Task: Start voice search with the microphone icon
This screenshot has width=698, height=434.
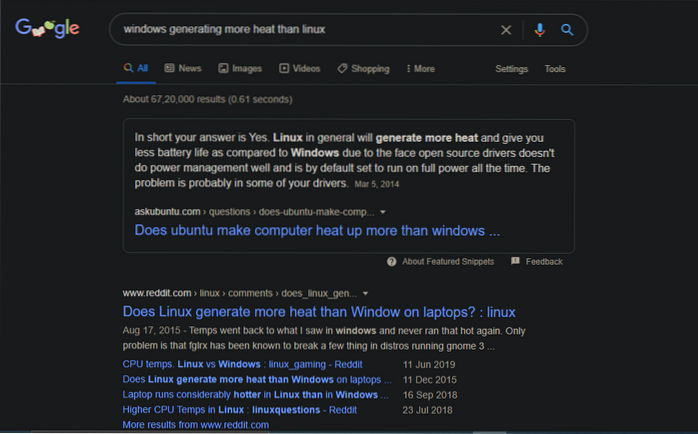Action: [540, 30]
